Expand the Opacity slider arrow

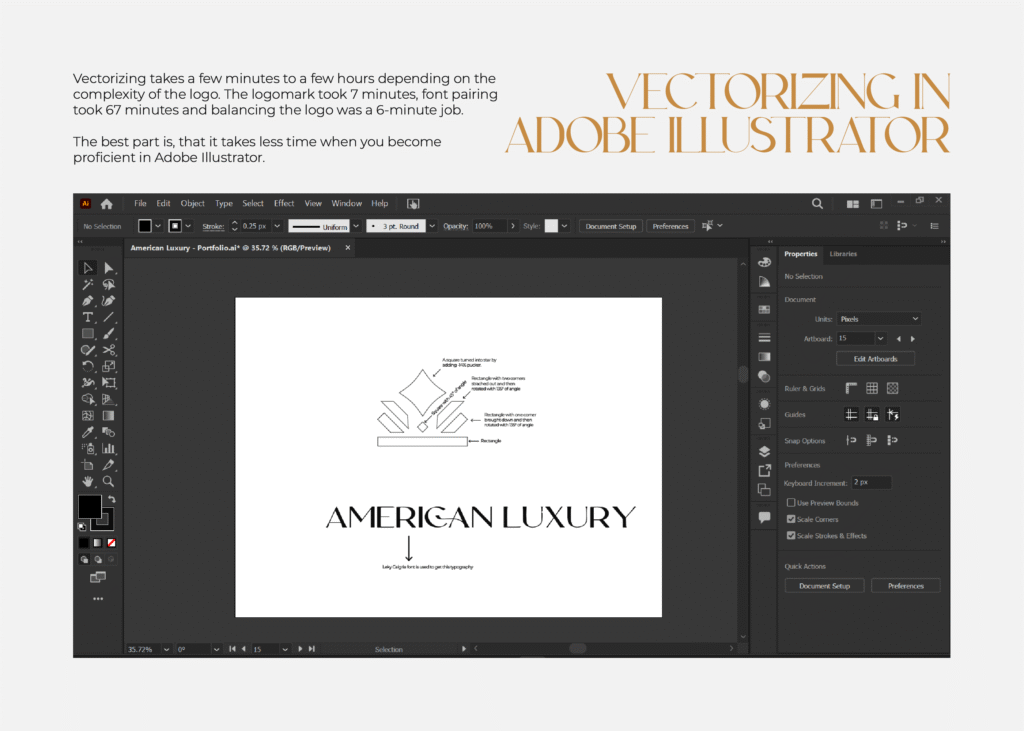click(513, 226)
